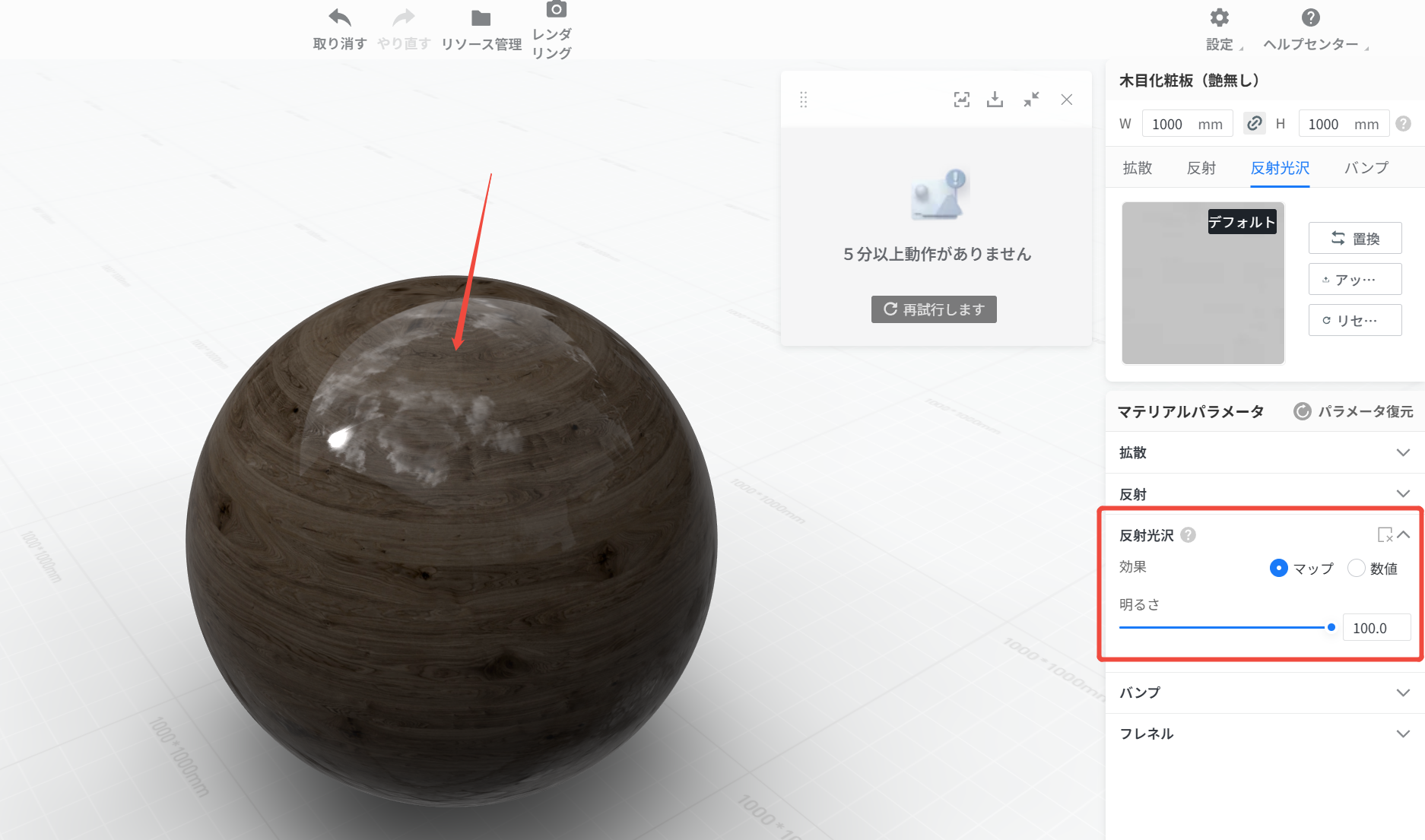Click the brightness value field 100.0

pyautogui.click(x=1376, y=628)
